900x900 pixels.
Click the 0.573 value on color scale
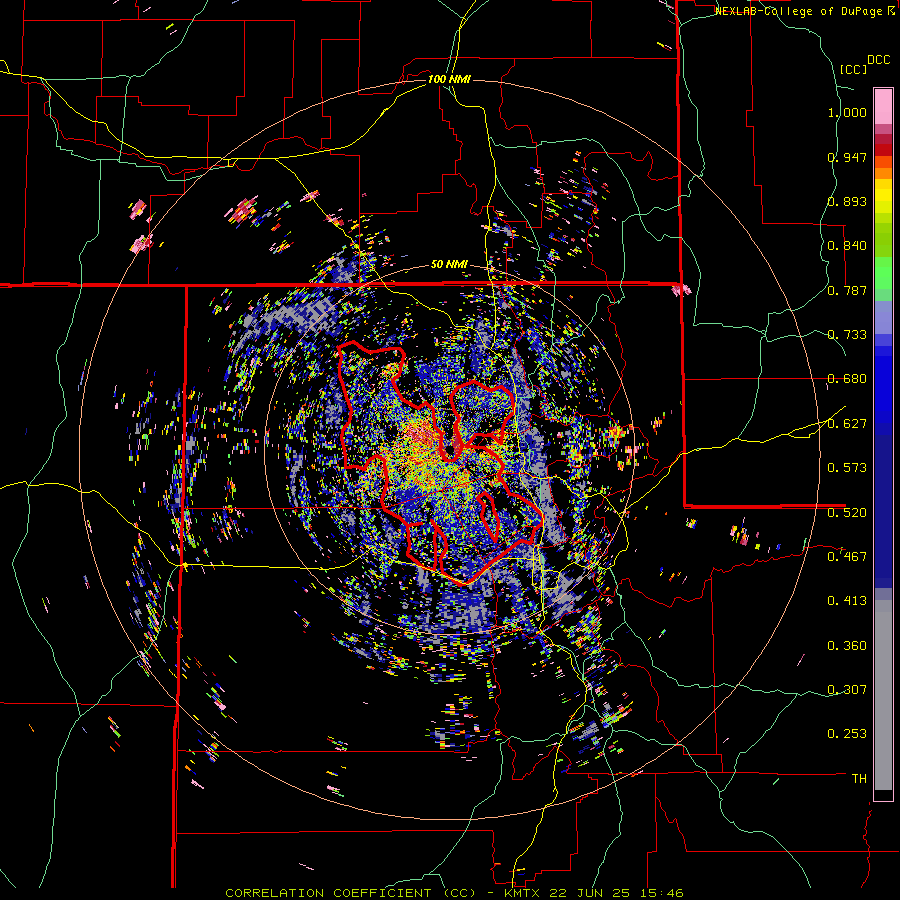(x=847, y=468)
